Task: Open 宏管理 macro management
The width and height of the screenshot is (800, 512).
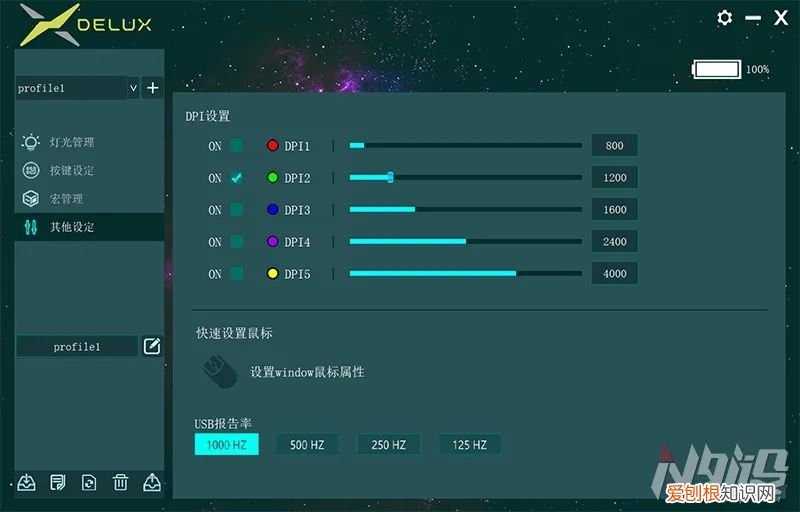Action: pos(66,198)
